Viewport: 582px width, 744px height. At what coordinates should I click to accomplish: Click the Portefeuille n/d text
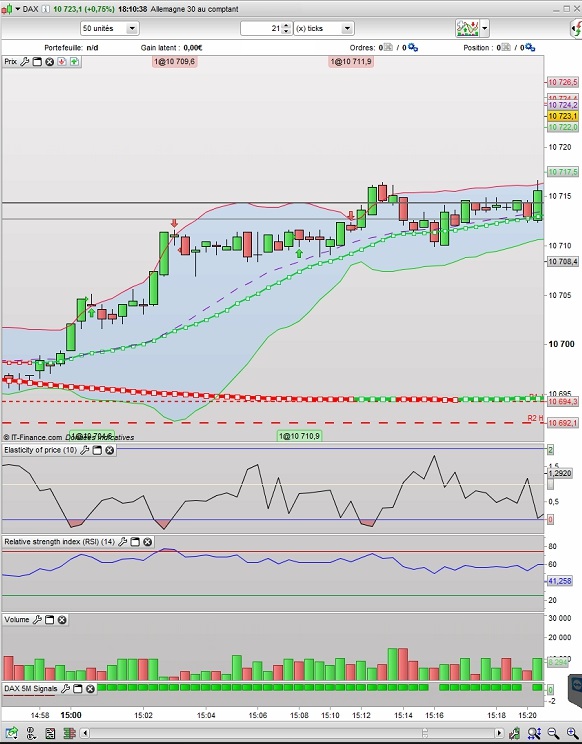71,47
